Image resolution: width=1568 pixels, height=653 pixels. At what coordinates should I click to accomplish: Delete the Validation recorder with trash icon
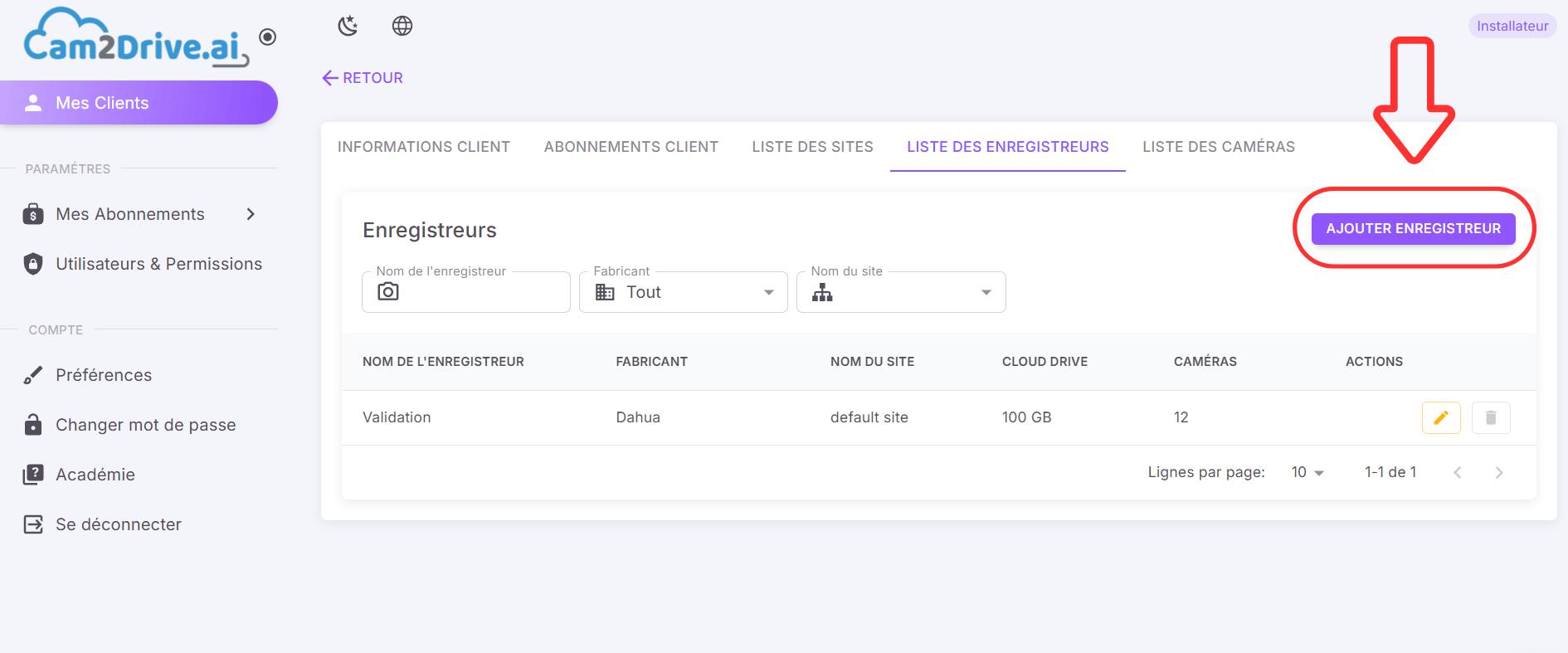click(x=1491, y=417)
